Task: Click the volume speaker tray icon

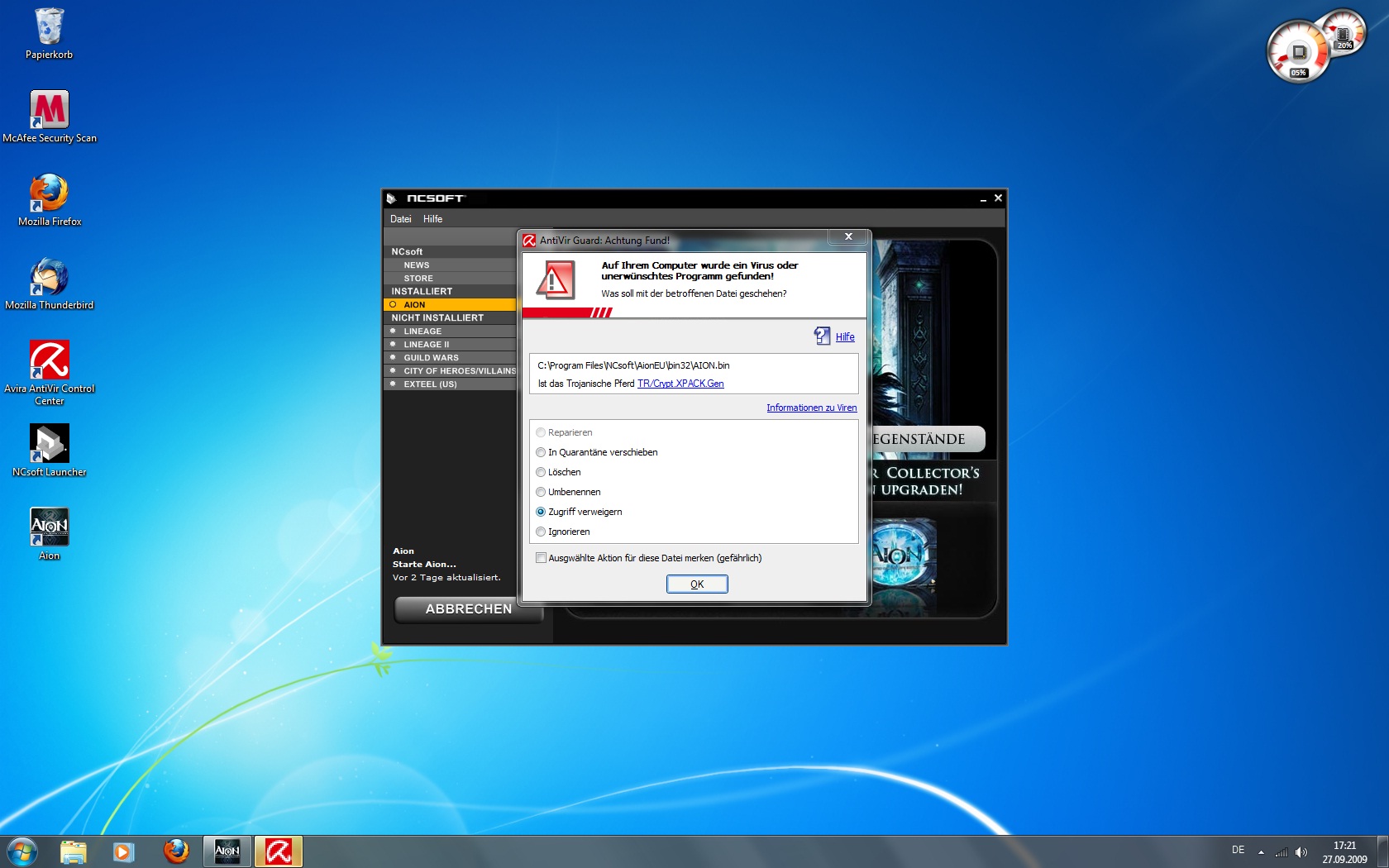Action: point(1301,851)
